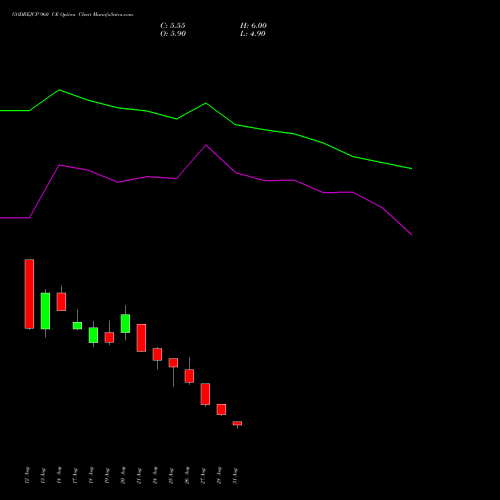This screenshot has height=500, width=500.
Task: Click the "25 Aug" date label
Action: 171,475
